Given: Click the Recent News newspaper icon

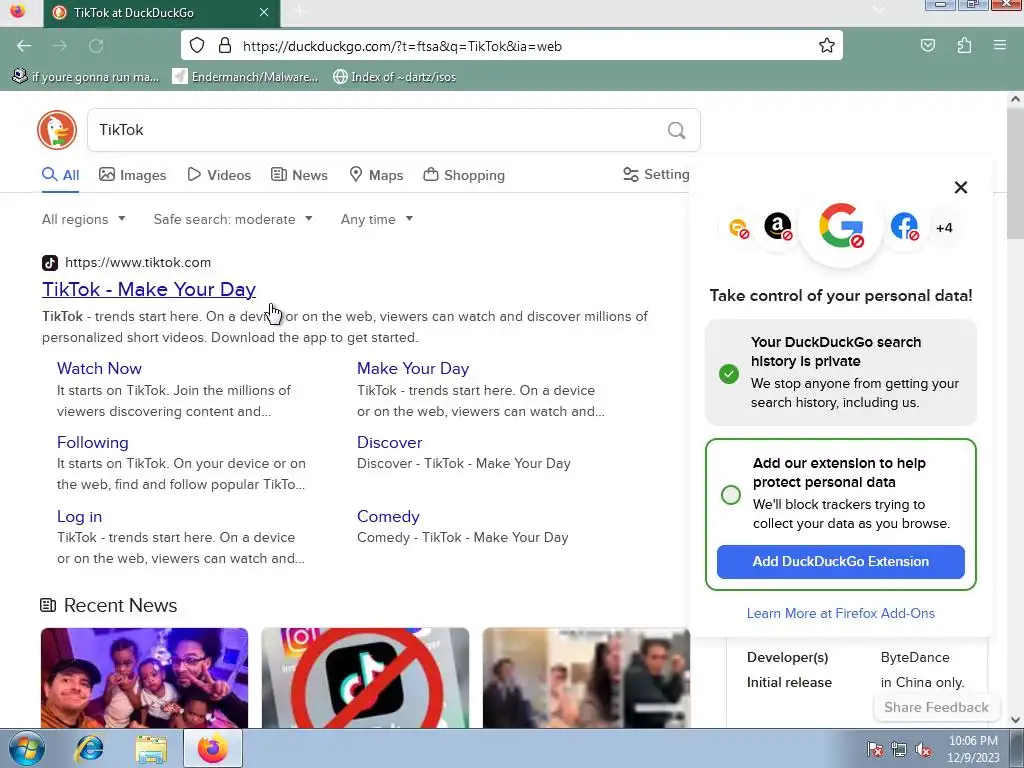Looking at the screenshot, I should tap(48, 605).
